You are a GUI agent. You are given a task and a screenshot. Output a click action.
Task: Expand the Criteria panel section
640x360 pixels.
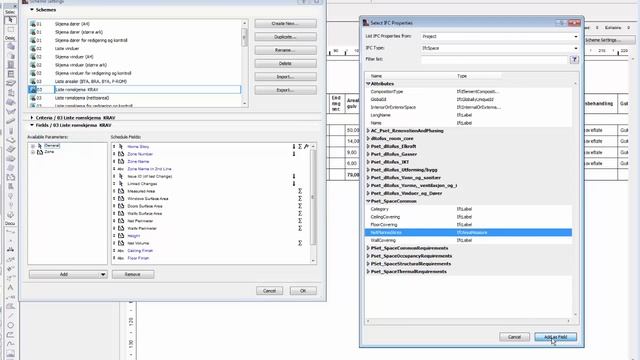pyautogui.click(x=32, y=118)
